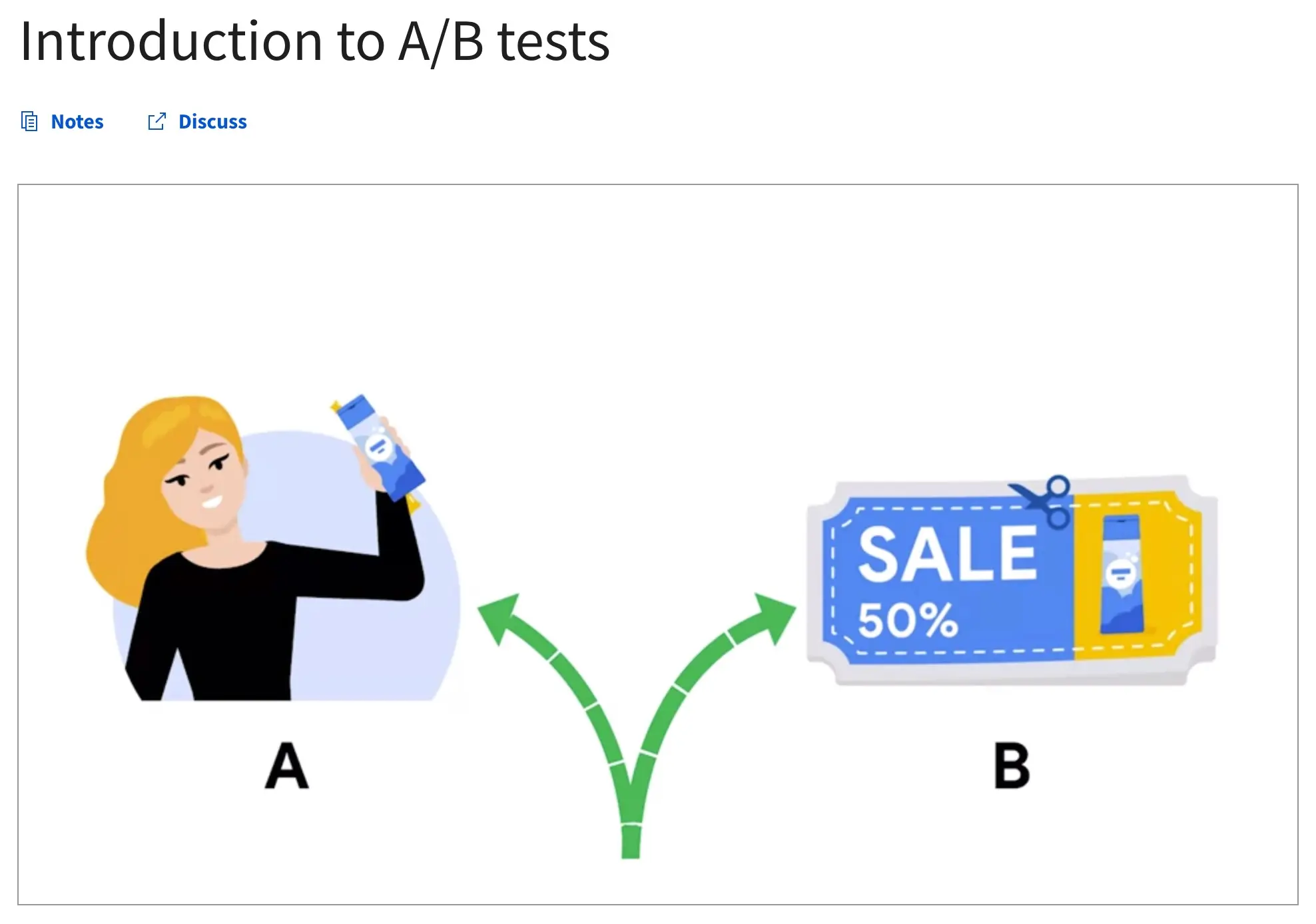Open the Notes link
The image size is (1316, 924).
(x=77, y=122)
